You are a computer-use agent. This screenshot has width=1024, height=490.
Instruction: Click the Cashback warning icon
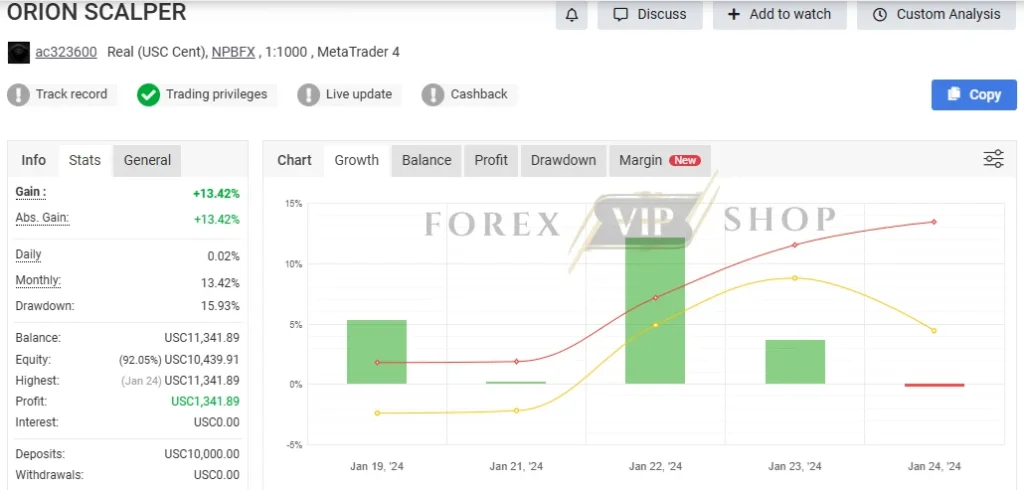[433, 95]
